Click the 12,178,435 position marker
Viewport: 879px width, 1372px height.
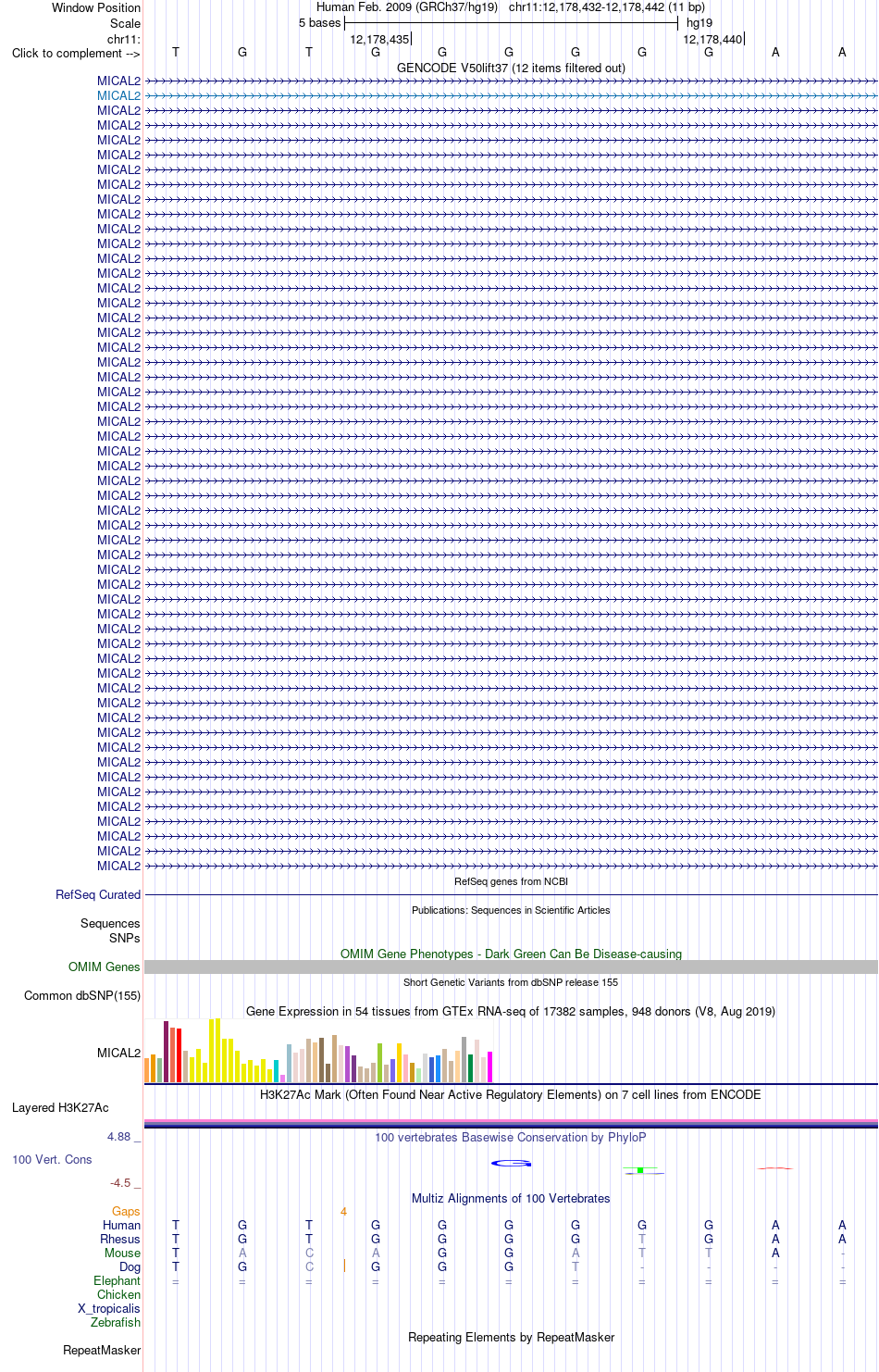pyautogui.click(x=379, y=39)
